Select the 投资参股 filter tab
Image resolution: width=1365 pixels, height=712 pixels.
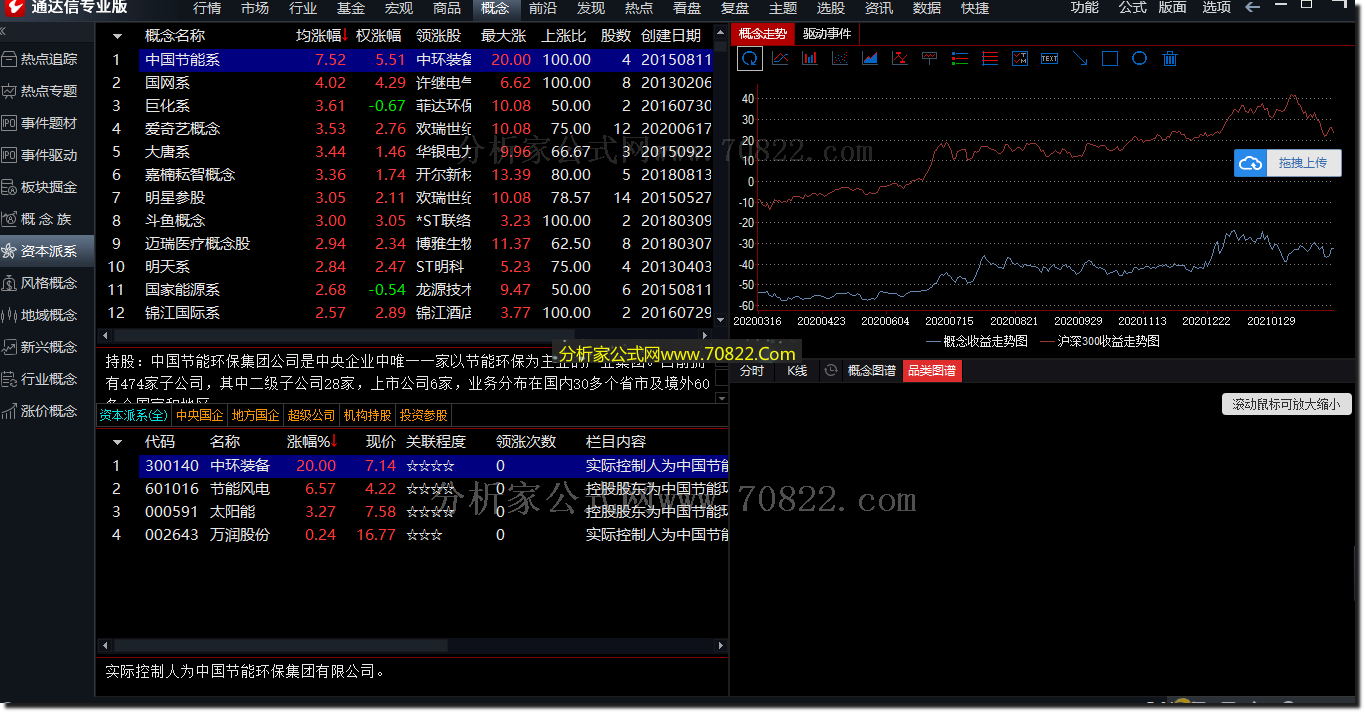click(x=423, y=415)
